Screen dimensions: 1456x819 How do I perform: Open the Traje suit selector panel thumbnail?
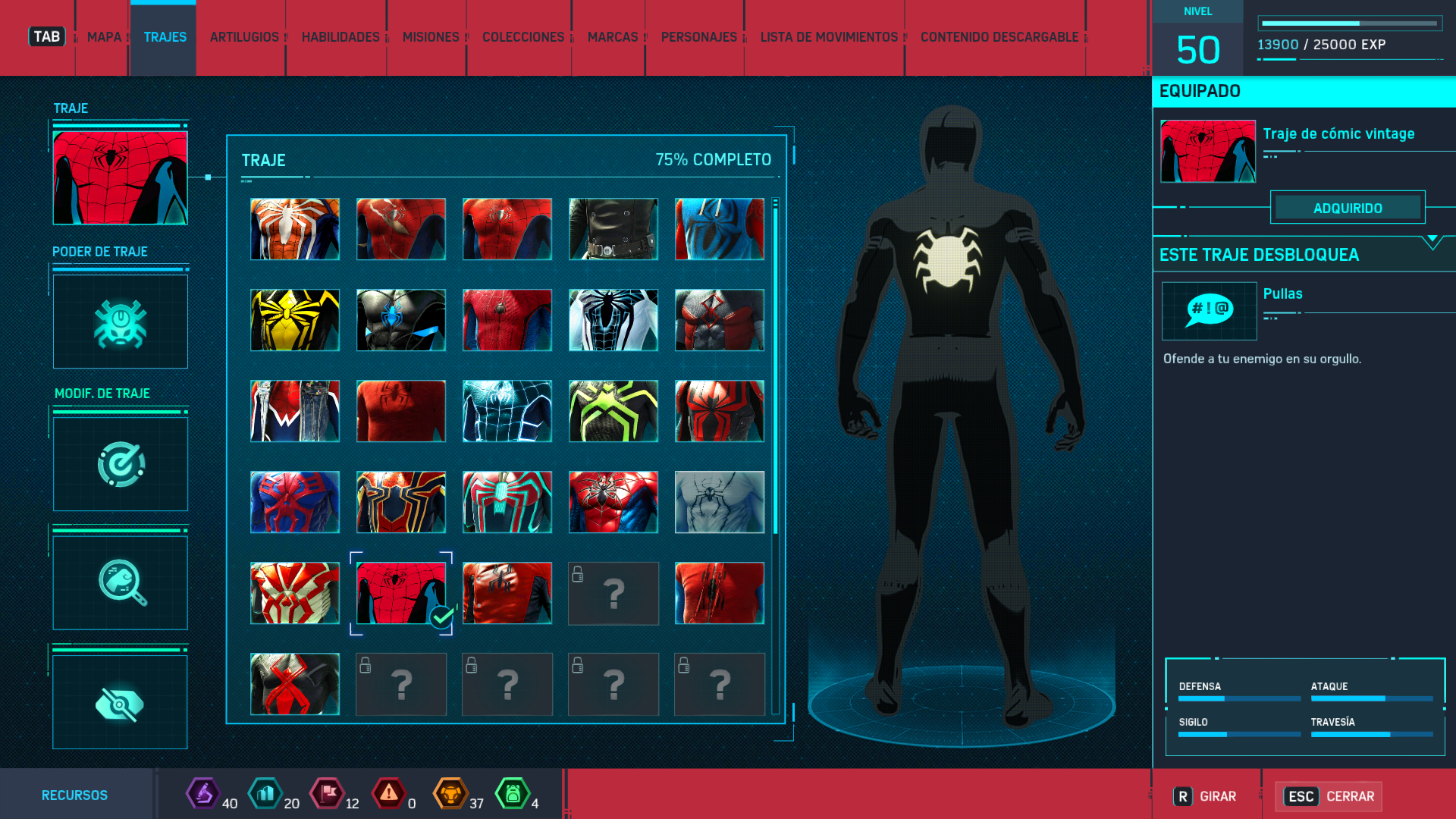click(120, 177)
